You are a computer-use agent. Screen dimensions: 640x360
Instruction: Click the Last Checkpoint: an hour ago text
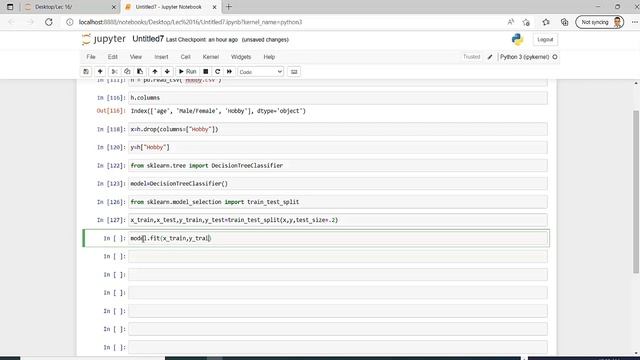202,40
